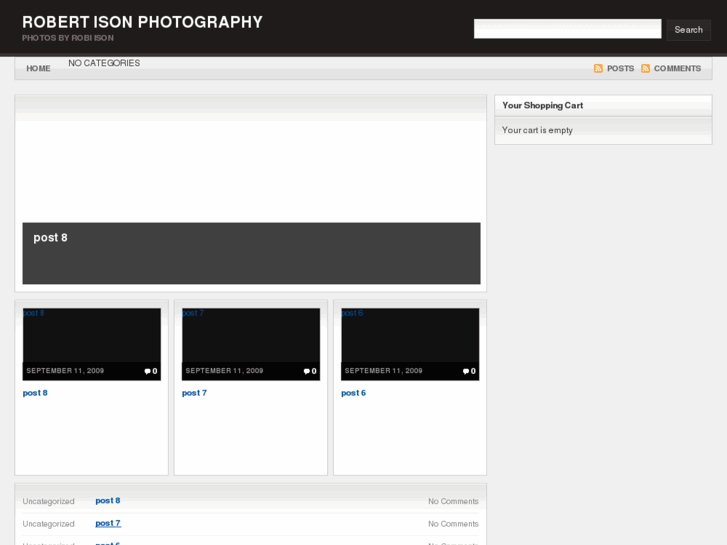
Task: Click the September 11, 2009 date on post 6
Action: click(383, 371)
